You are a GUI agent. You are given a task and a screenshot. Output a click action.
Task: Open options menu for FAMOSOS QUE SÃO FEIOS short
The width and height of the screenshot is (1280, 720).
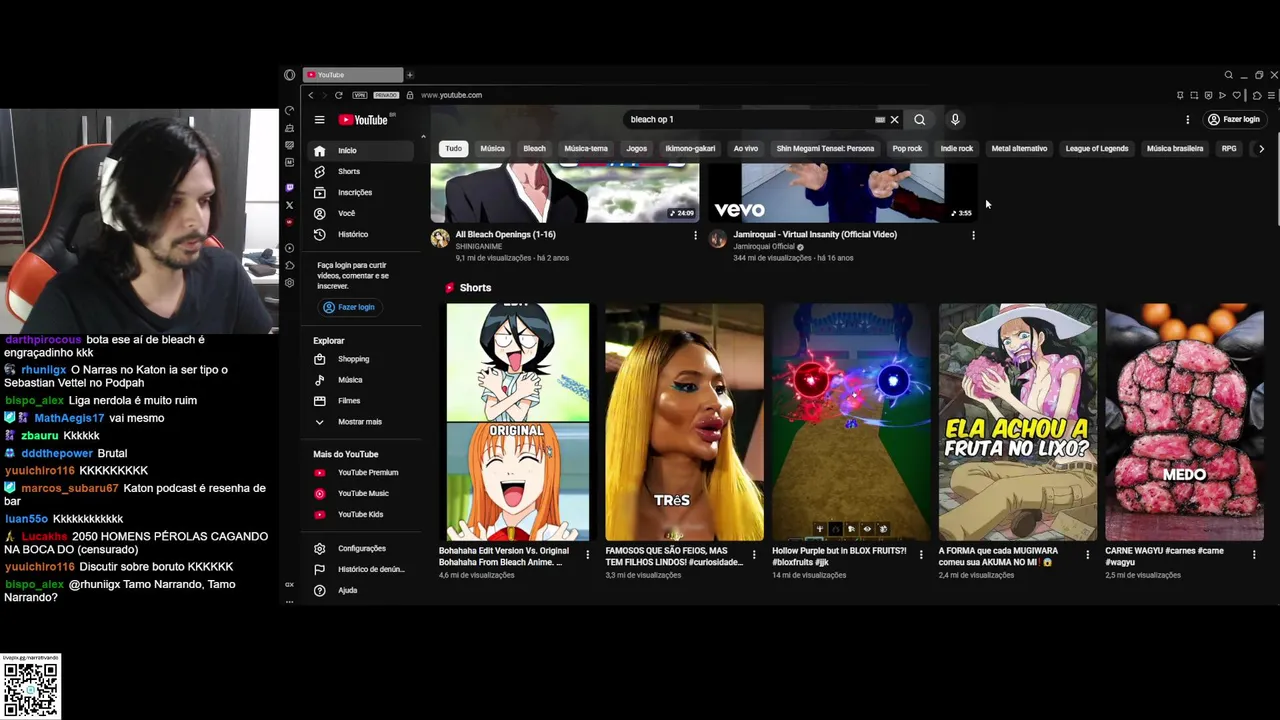coord(754,555)
